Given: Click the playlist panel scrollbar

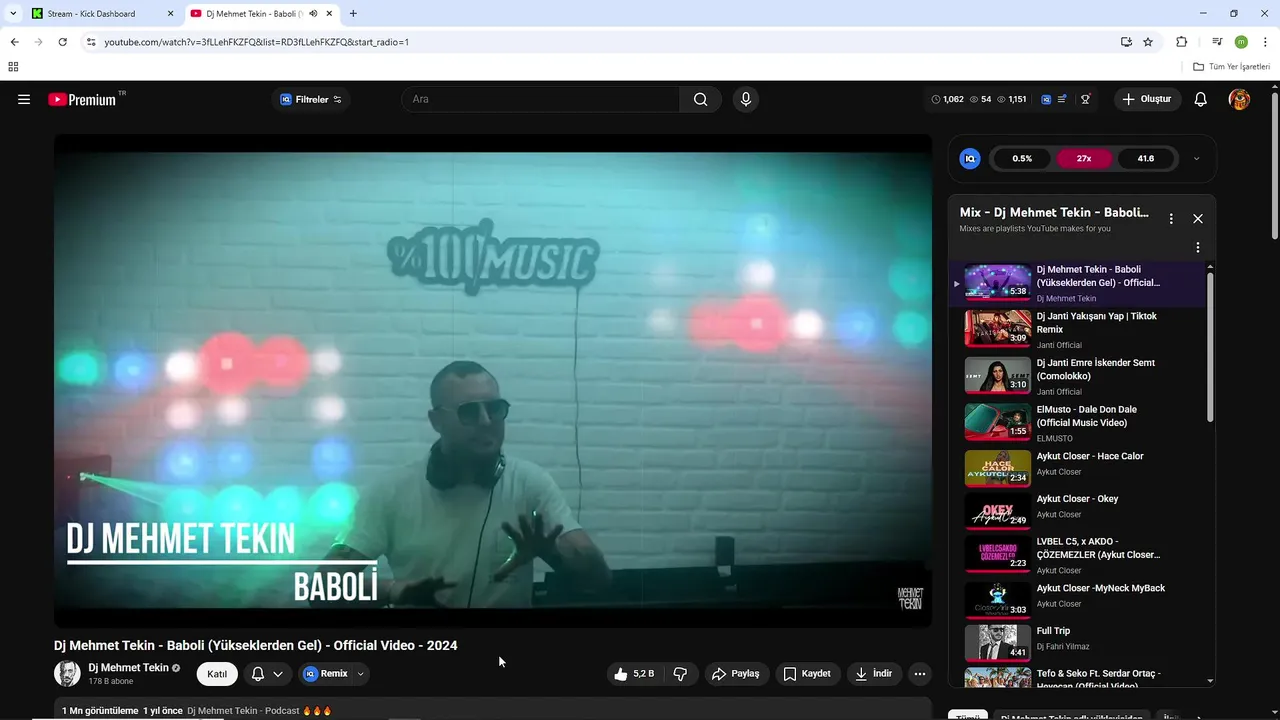Looking at the screenshot, I should 1210,347.
